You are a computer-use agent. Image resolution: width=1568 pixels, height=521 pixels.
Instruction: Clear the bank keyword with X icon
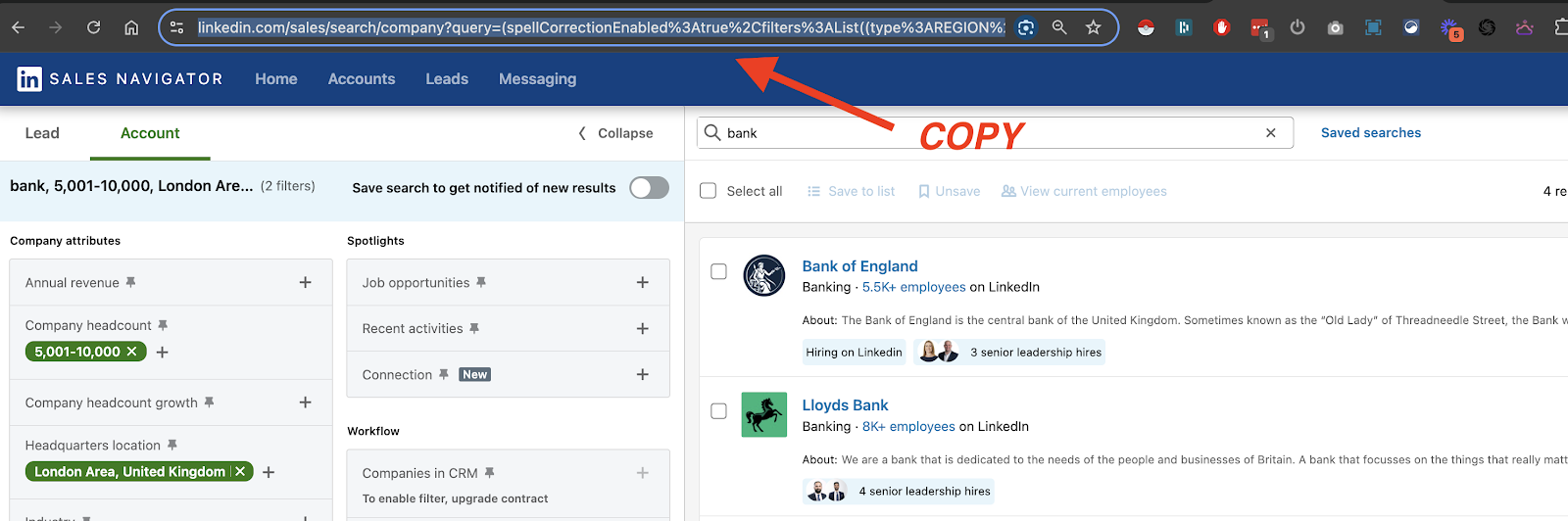[x=1271, y=132]
